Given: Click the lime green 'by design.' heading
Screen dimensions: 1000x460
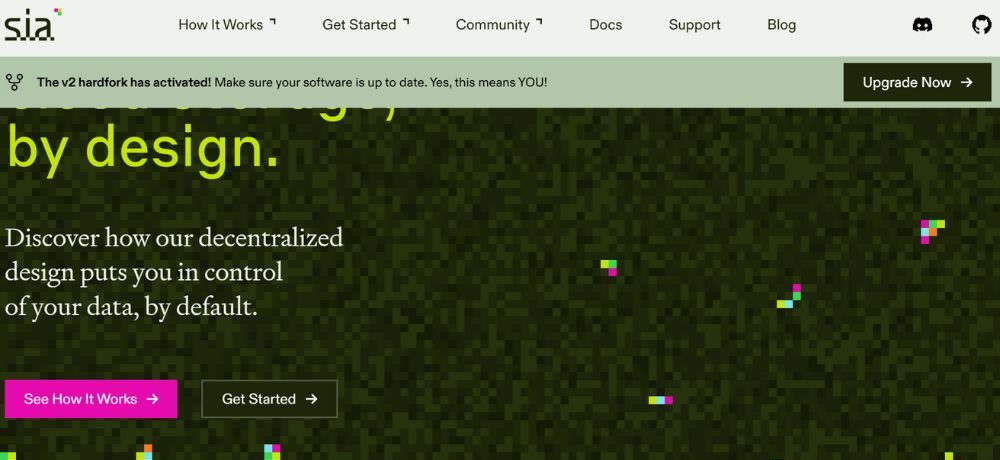Looking at the screenshot, I should 143,148.
